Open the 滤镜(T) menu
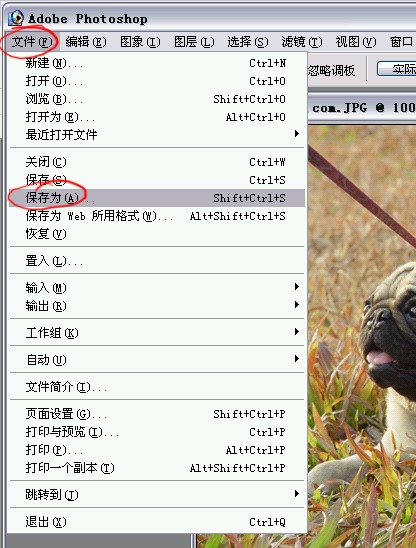 (302, 42)
